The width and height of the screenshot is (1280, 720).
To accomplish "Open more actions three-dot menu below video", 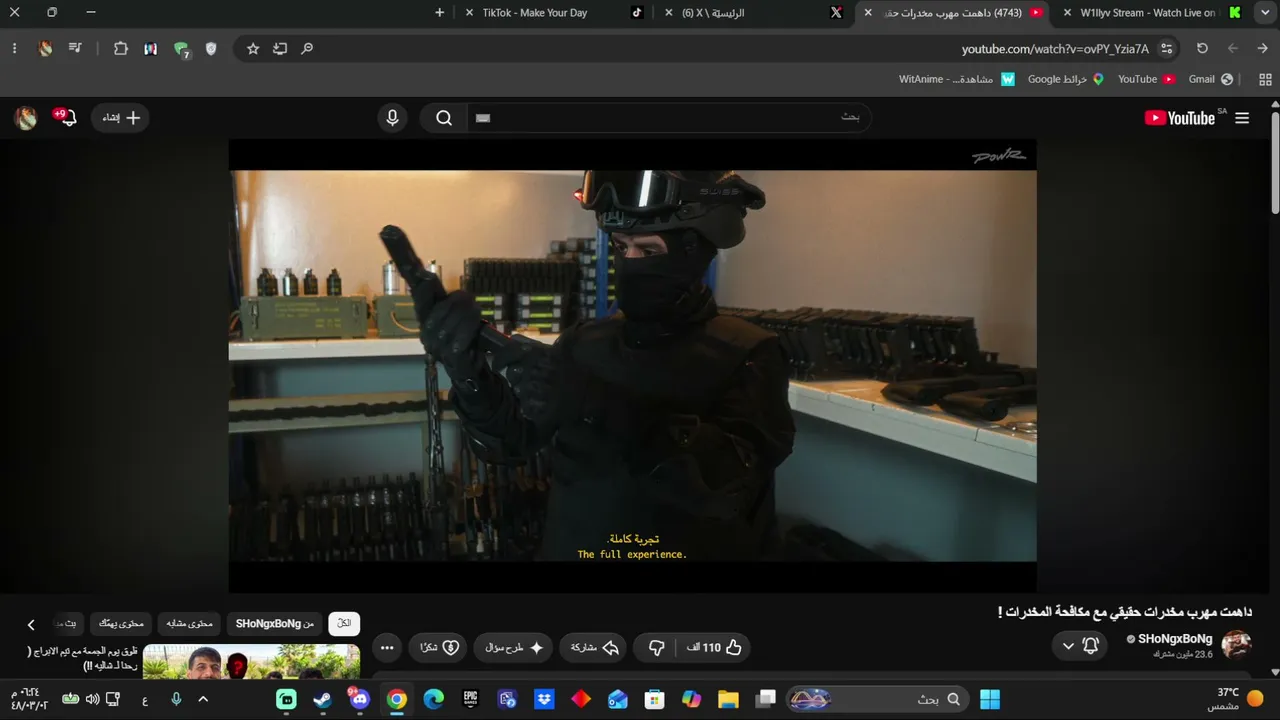I will 387,648.
